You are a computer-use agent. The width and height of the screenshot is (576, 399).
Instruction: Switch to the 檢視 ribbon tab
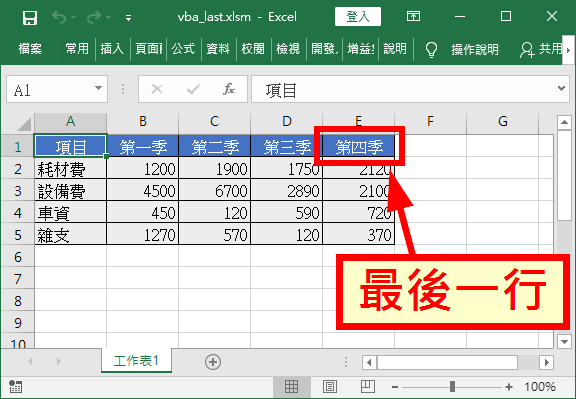tap(288, 48)
